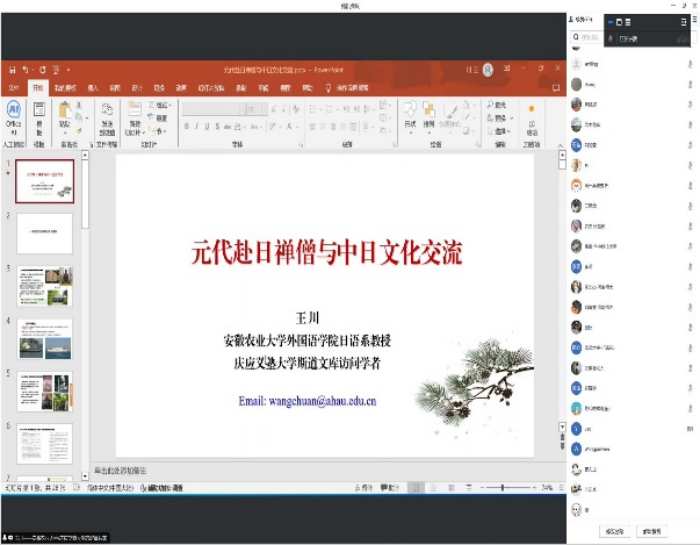This screenshot has height=545, width=700.
Task: Switch to the Insert ribbon tab
Action: tap(92, 88)
